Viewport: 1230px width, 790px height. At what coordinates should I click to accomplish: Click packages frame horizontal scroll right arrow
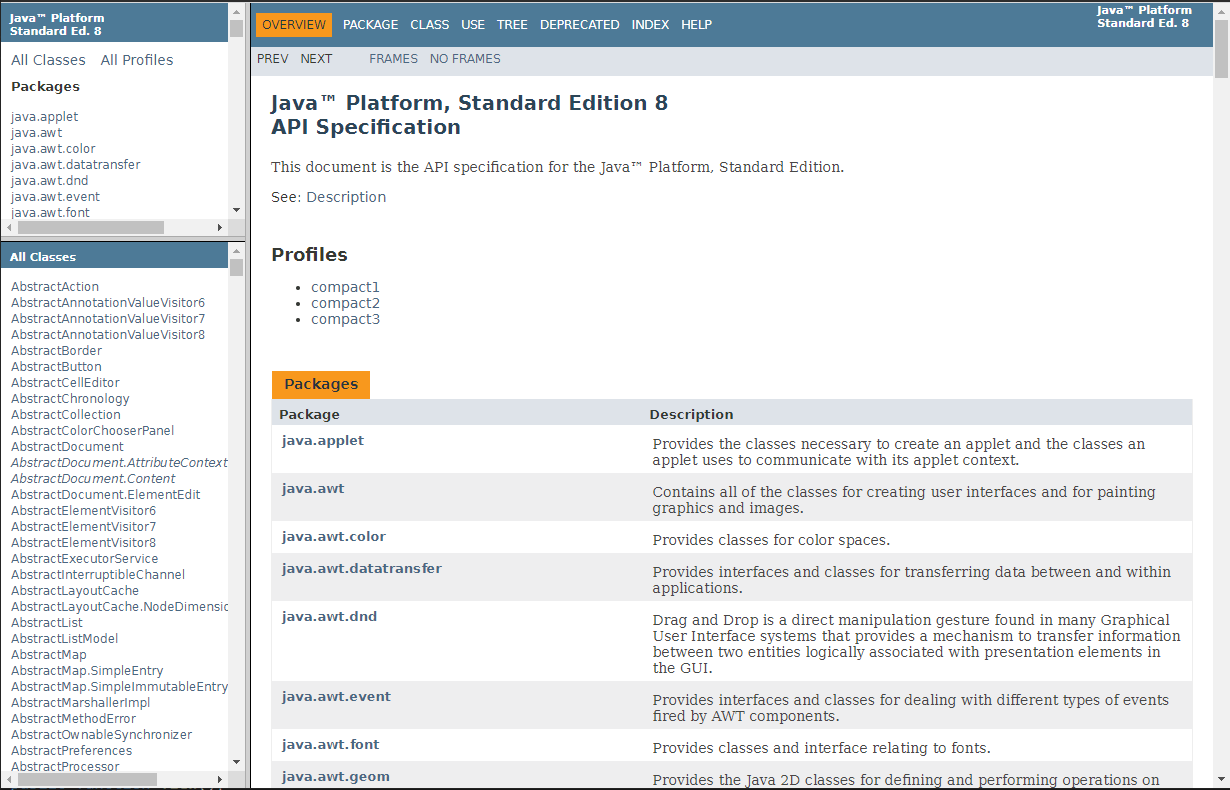tap(220, 227)
